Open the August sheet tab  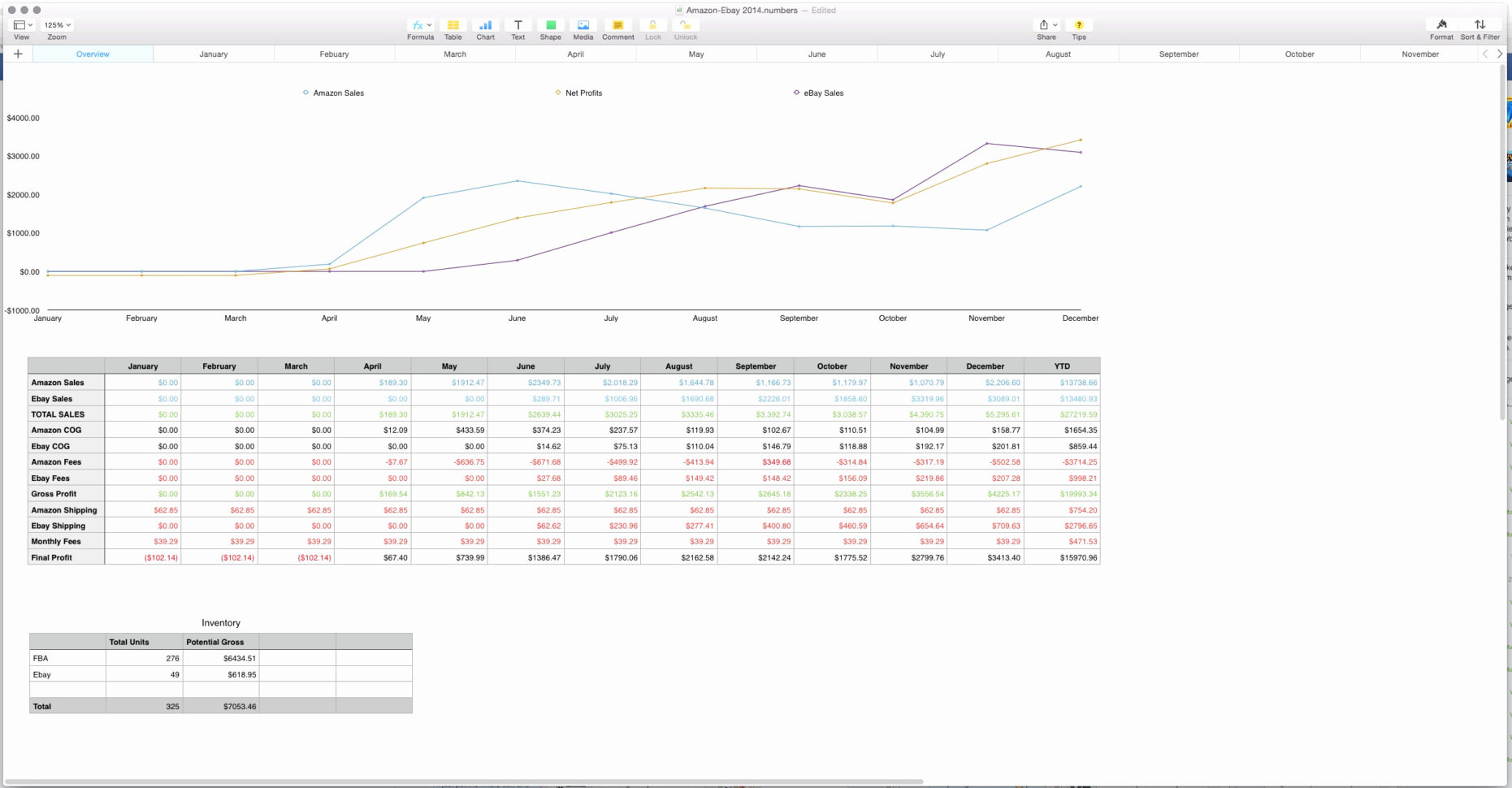(x=1058, y=54)
